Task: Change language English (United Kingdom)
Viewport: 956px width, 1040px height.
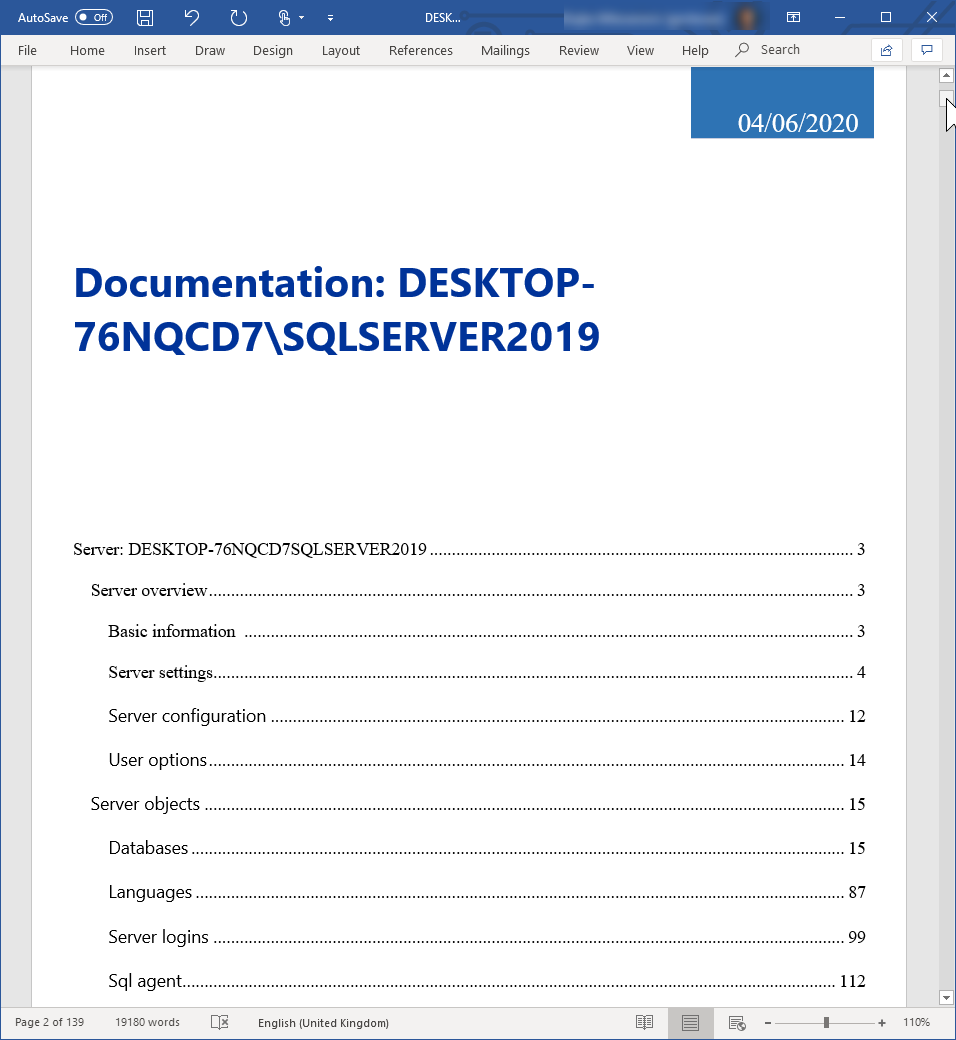Action: click(323, 1023)
